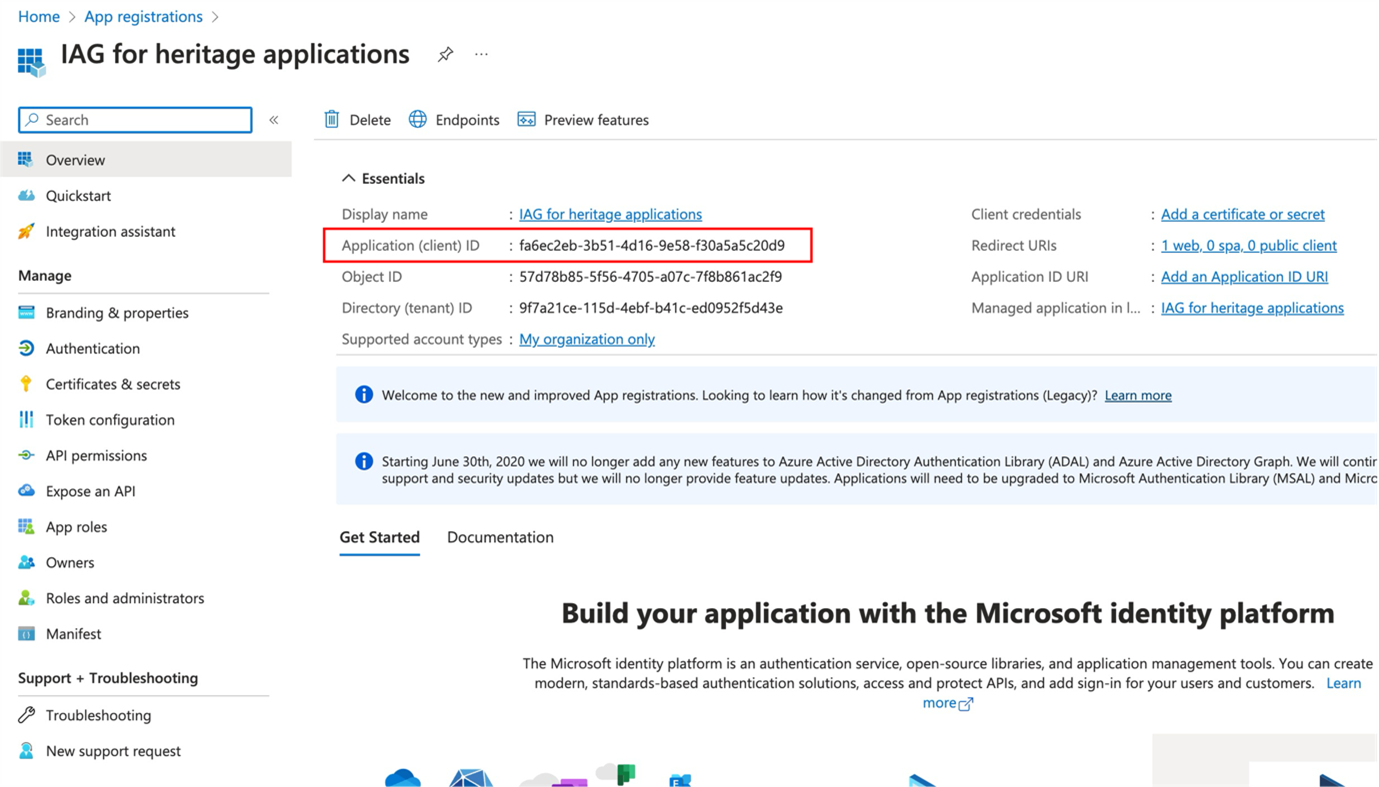
Task: Click My organization only link
Action: click(587, 339)
